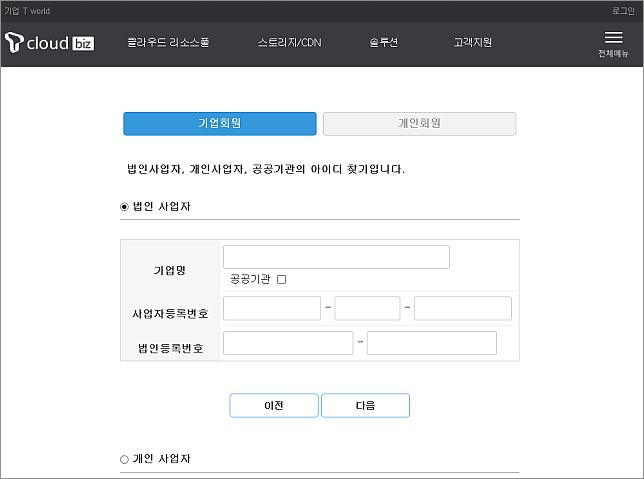The width and height of the screenshot is (644, 479).
Task: Select the 법인 사업자 radio button
Action: coord(124,207)
